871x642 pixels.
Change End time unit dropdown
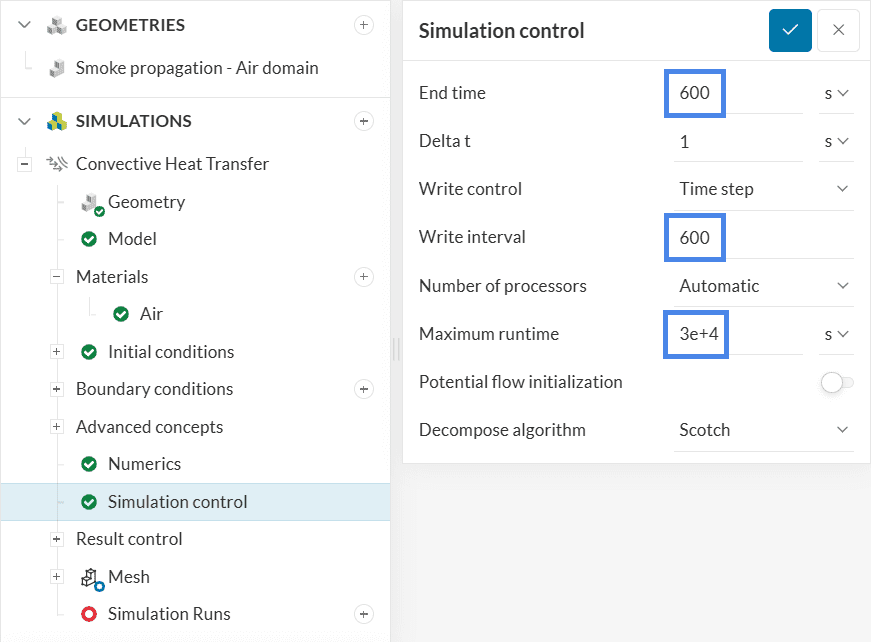[x=836, y=93]
